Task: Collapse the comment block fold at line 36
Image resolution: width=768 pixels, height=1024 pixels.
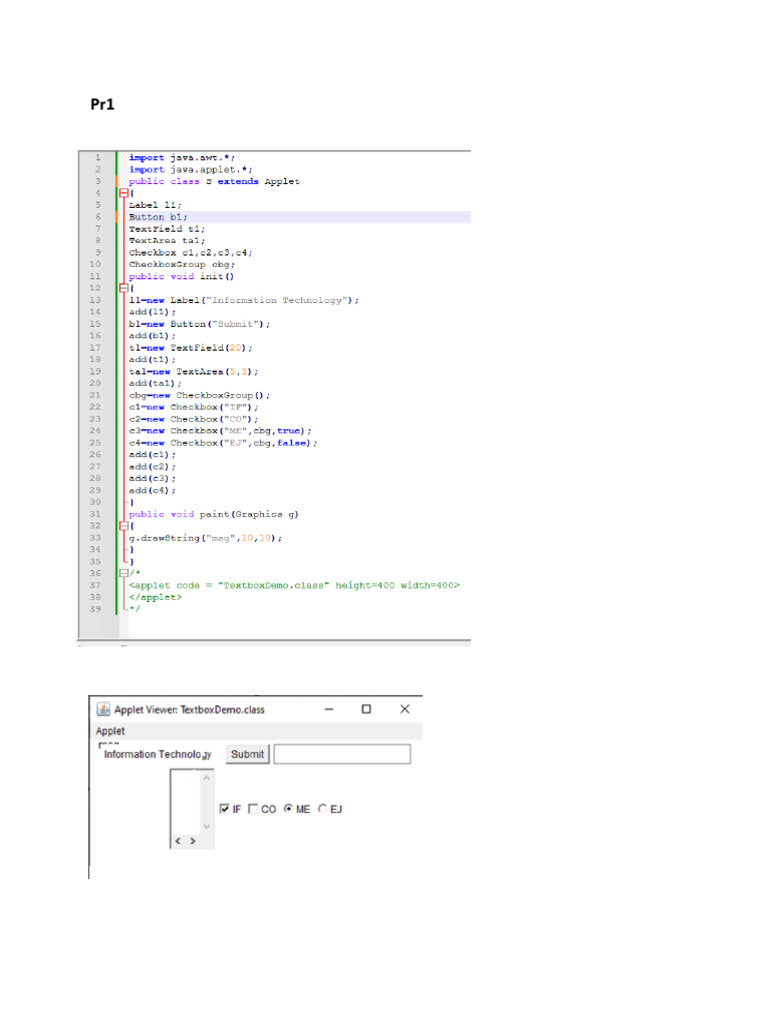Action: click(124, 573)
